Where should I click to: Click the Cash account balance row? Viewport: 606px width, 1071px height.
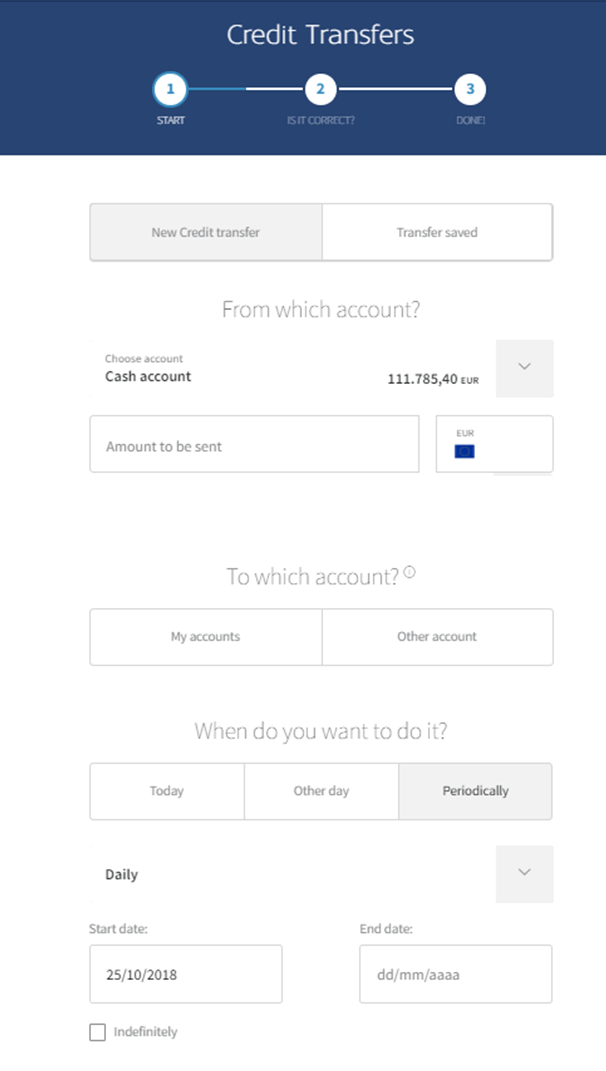click(x=292, y=368)
